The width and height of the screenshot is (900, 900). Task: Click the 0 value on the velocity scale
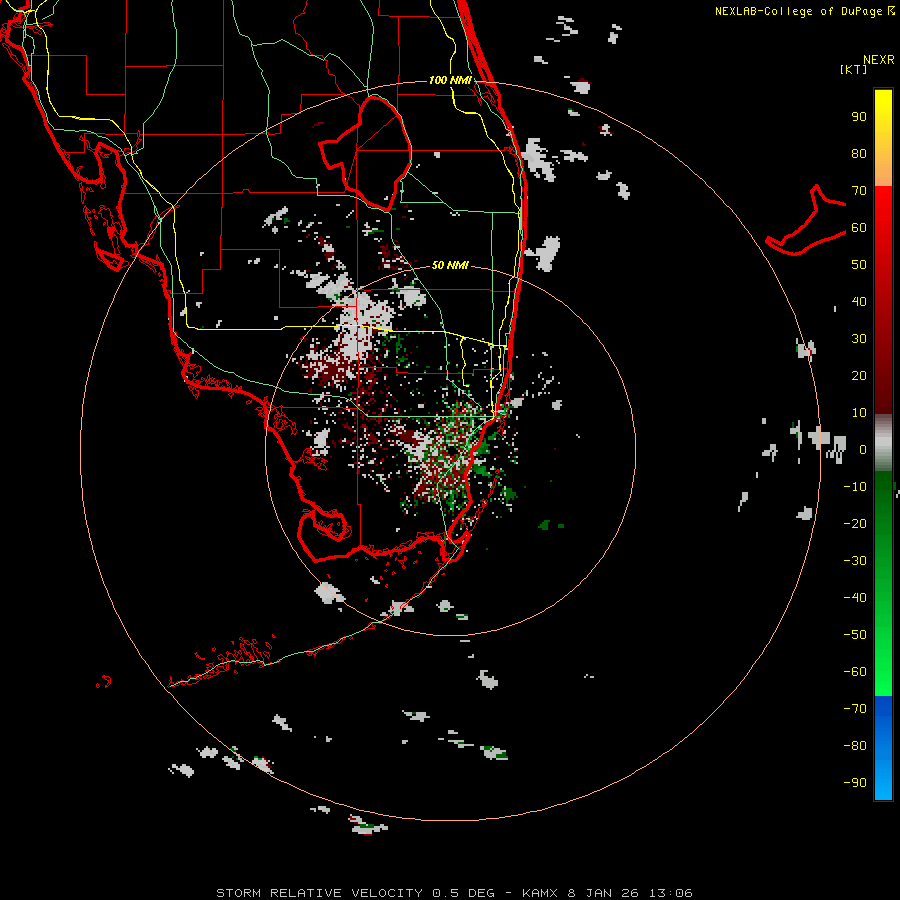click(x=863, y=449)
